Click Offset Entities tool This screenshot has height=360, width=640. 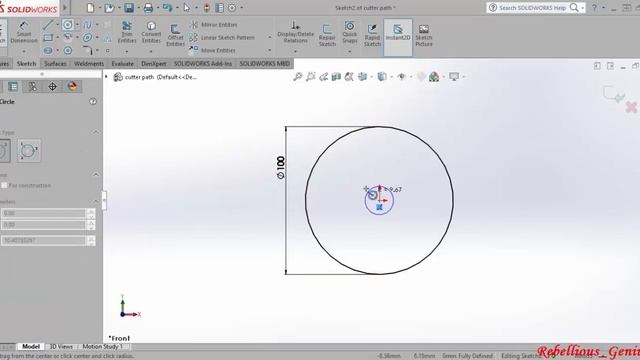(x=175, y=35)
